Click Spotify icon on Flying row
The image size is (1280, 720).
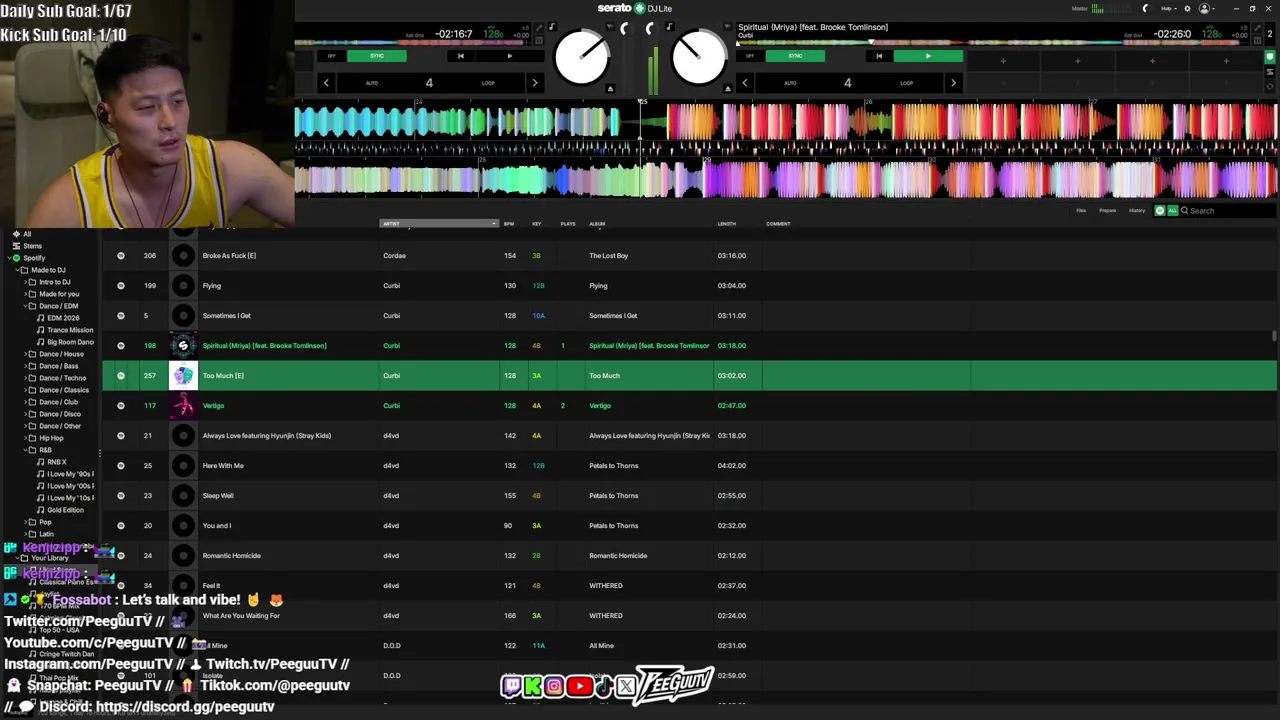pos(121,286)
